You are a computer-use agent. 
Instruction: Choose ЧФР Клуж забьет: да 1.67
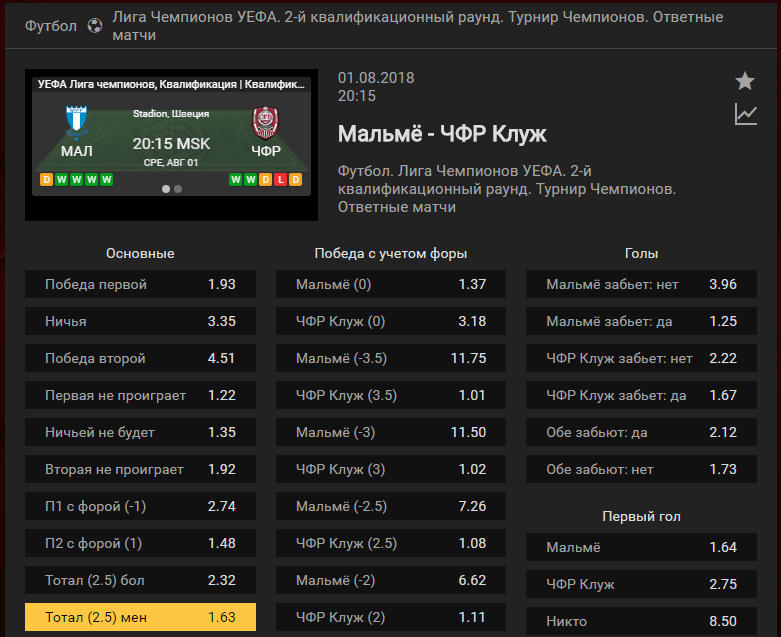pyautogui.click(x=642, y=395)
